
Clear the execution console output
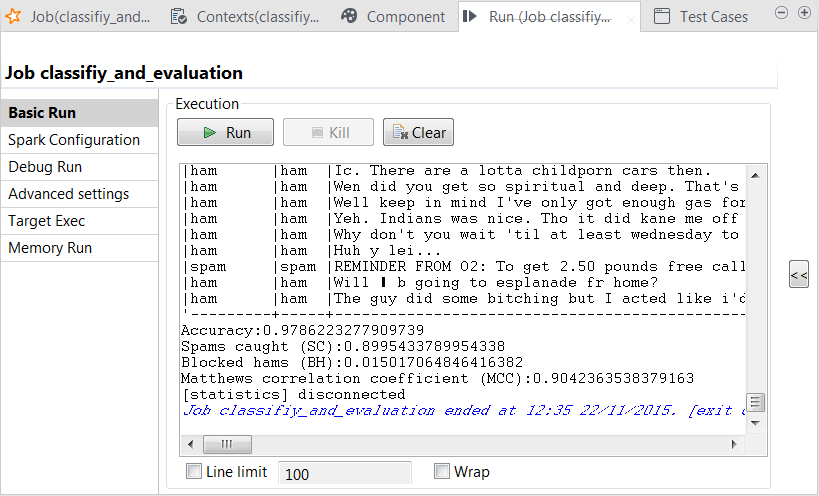point(418,132)
